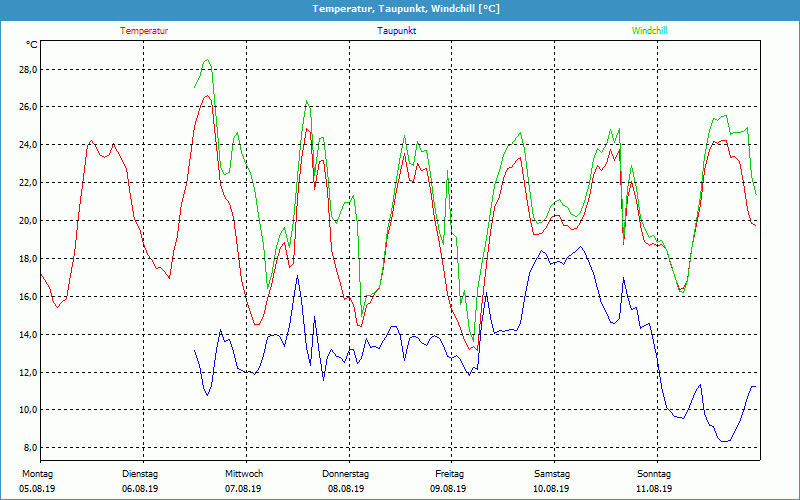The height and width of the screenshot is (500, 800).
Task: Click the 24,0 axis value
Action: point(28,145)
